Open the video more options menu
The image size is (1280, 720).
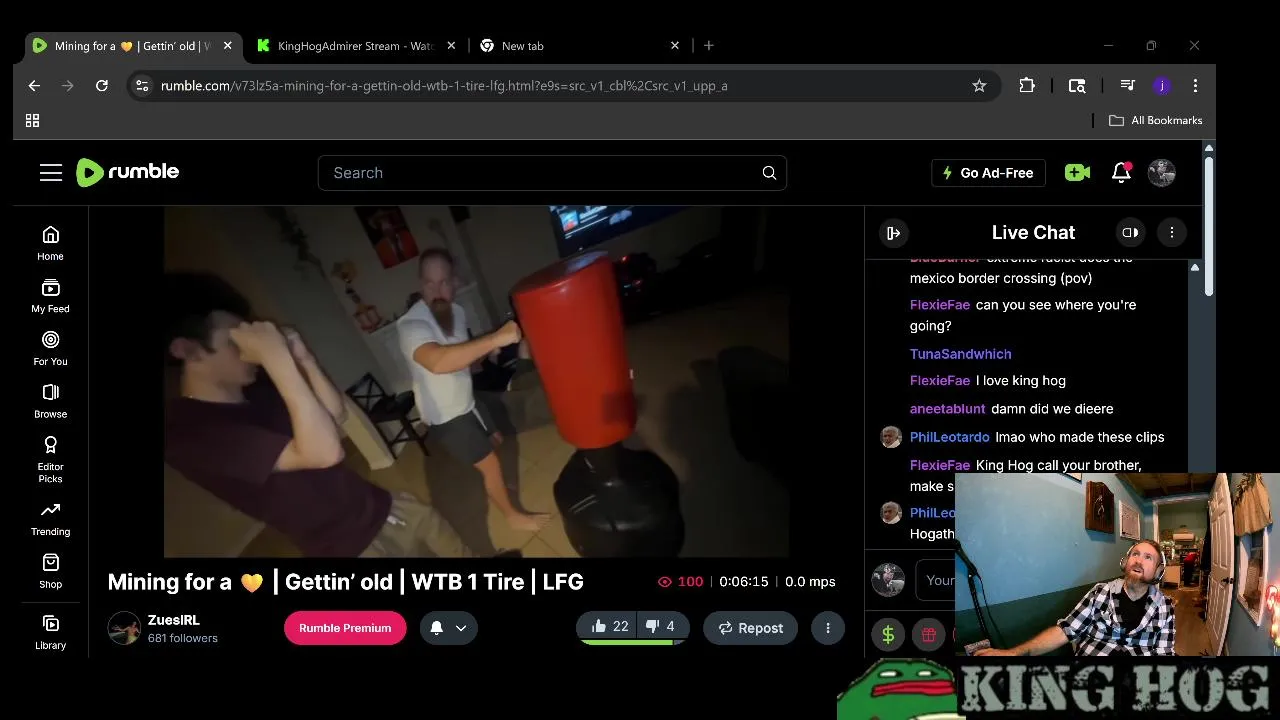[x=828, y=628]
